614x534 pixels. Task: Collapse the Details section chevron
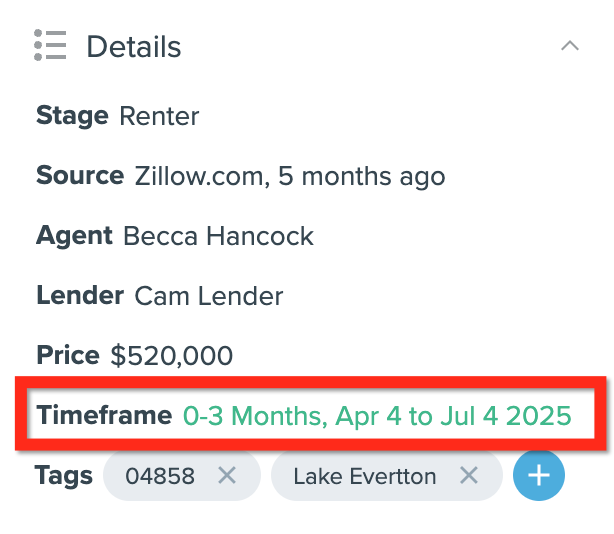pyautogui.click(x=570, y=46)
